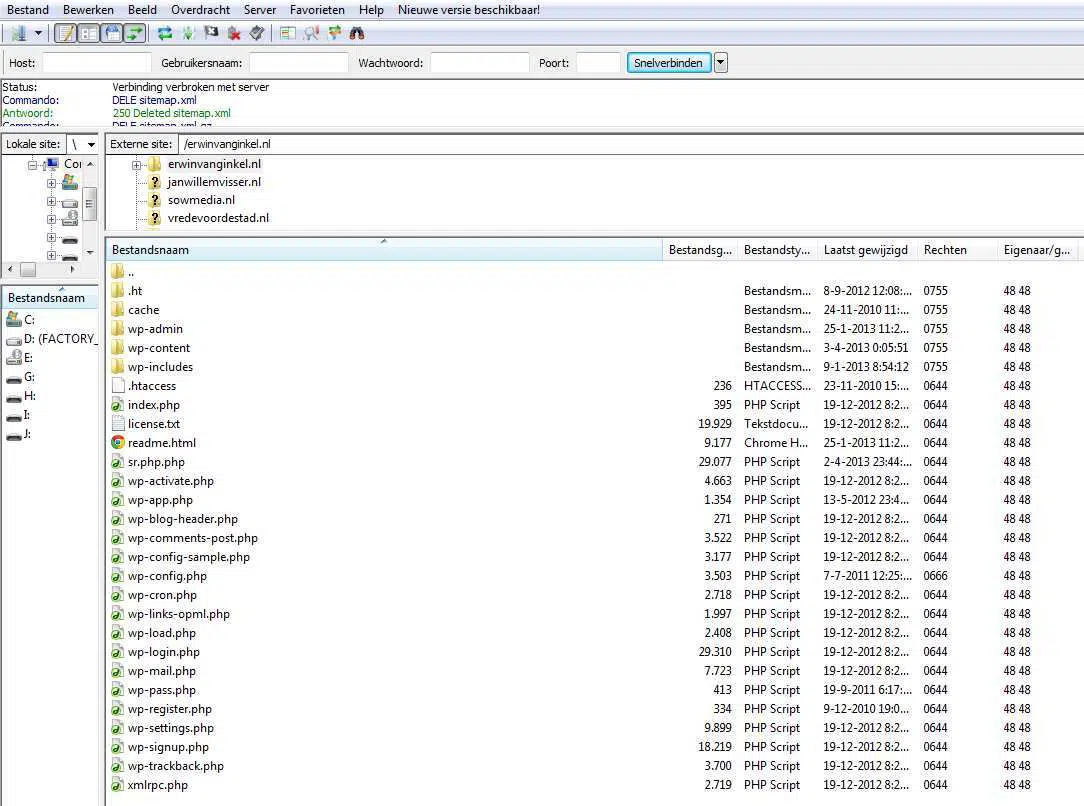Click the disconnect from server icon

point(234,33)
